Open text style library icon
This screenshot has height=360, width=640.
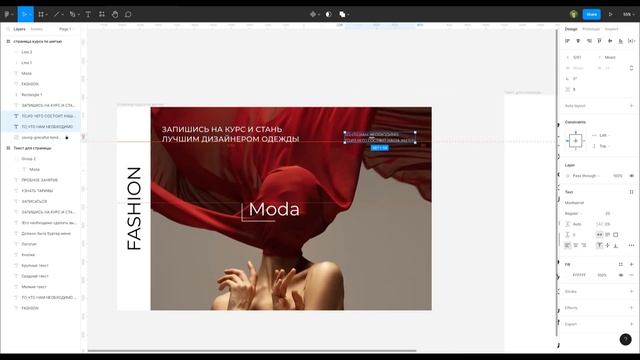631,192
